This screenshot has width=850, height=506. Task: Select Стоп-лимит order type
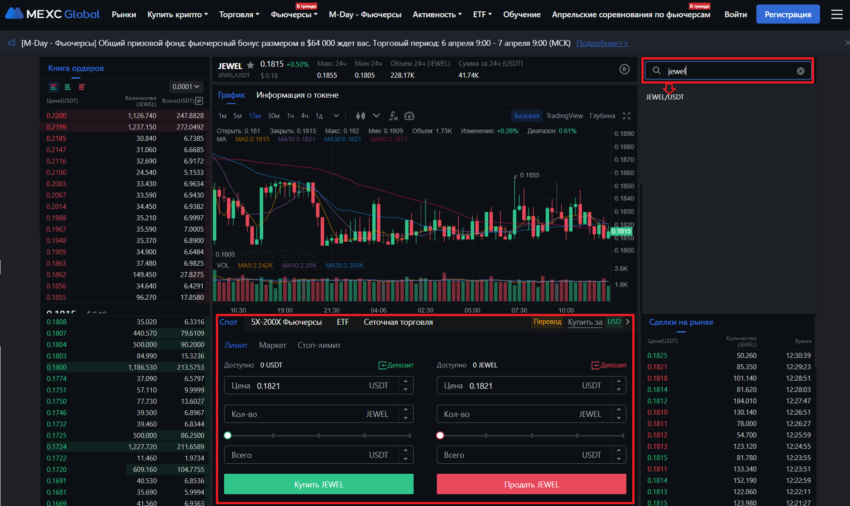click(x=319, y=345)
